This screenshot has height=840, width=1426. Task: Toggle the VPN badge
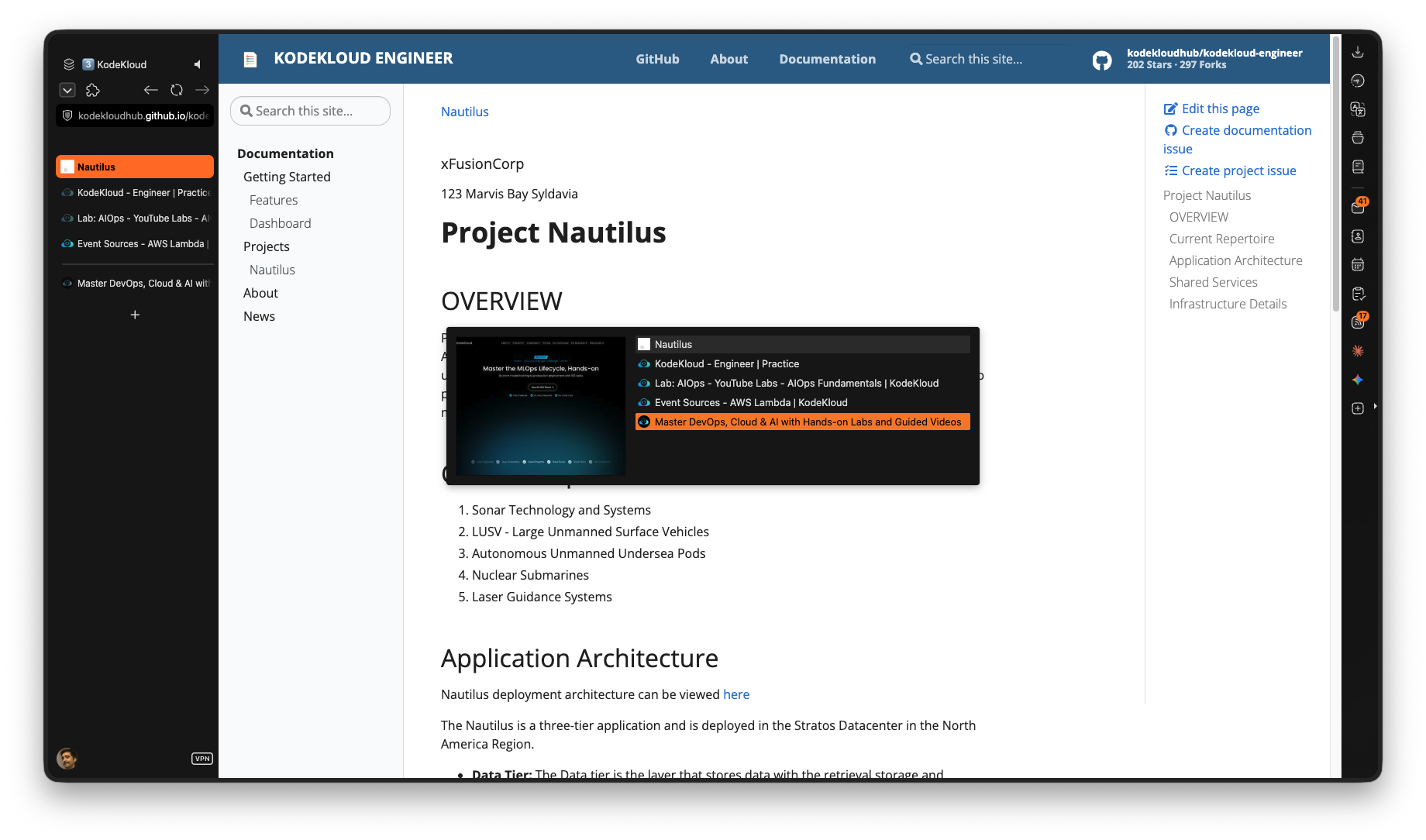point(202,759)
